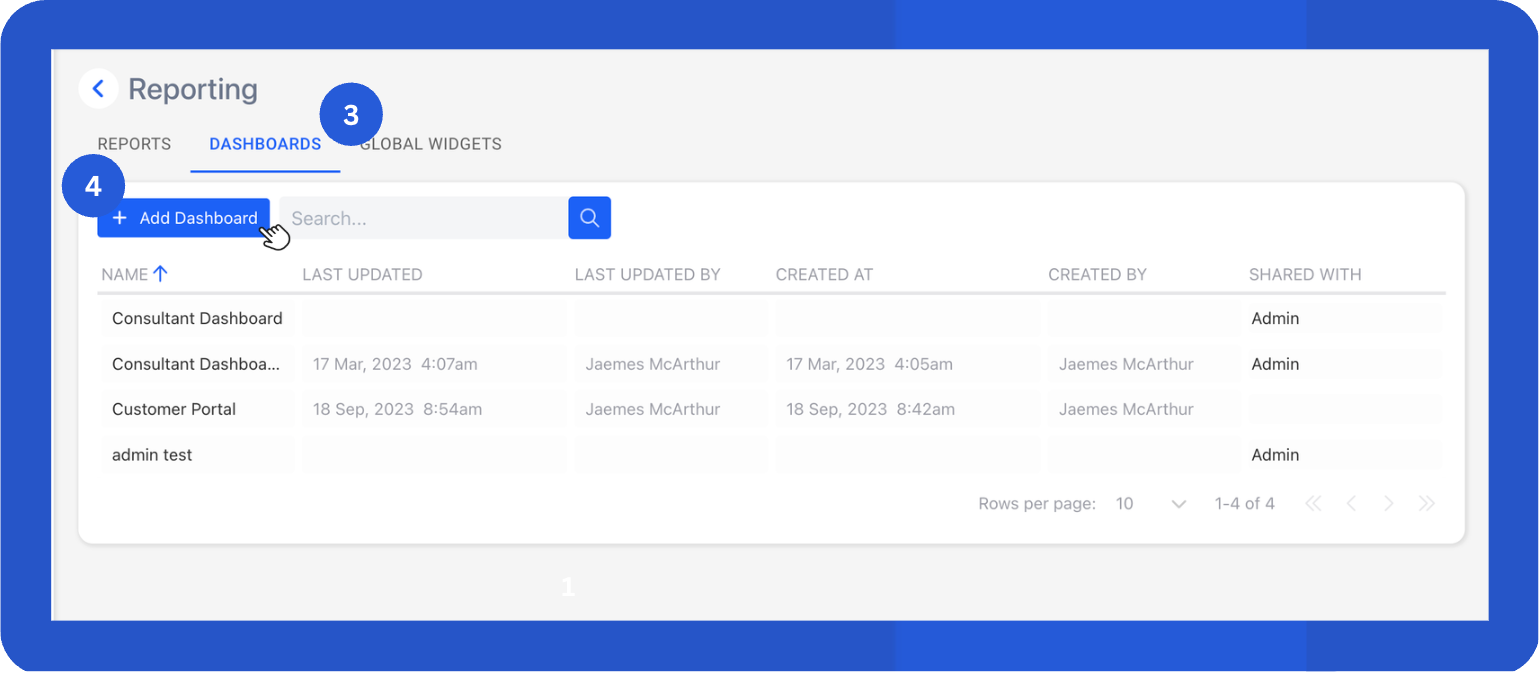Click the 17 Mar, 2023 4:07am cell
The height and width of the screenshot is (676, 1540).
pyautogui.click(x=395, y=364)
